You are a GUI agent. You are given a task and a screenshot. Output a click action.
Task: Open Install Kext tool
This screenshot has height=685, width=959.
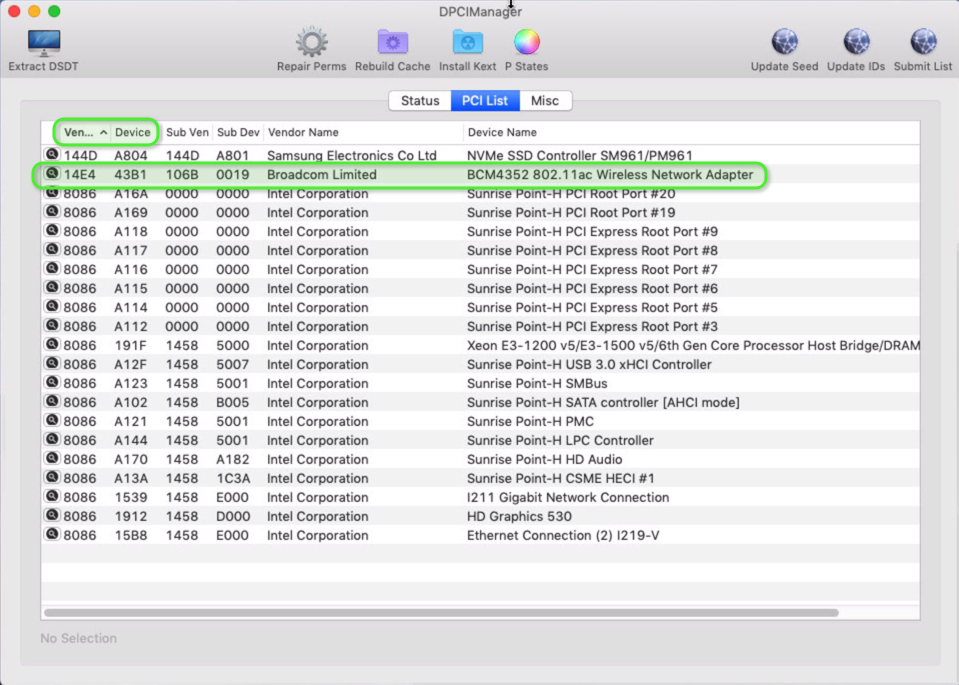[467, 43]
